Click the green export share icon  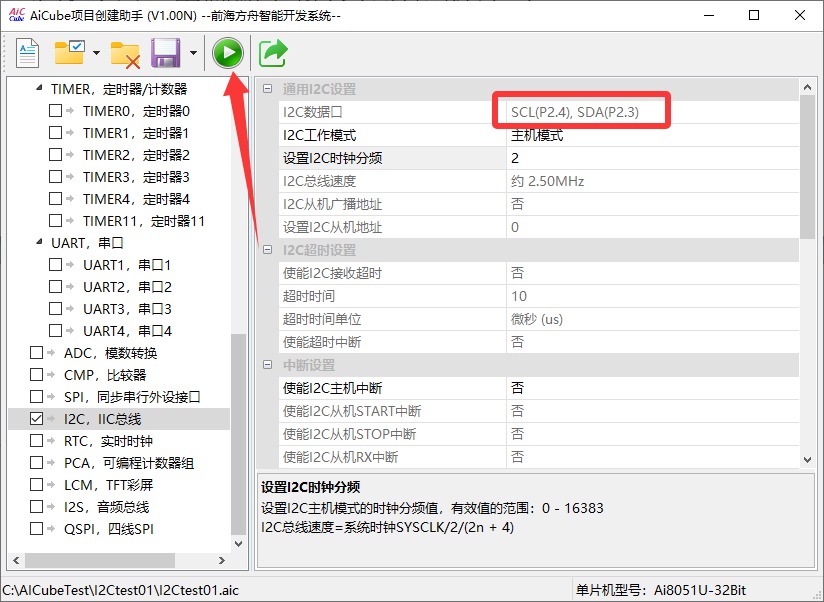point(273,53)
